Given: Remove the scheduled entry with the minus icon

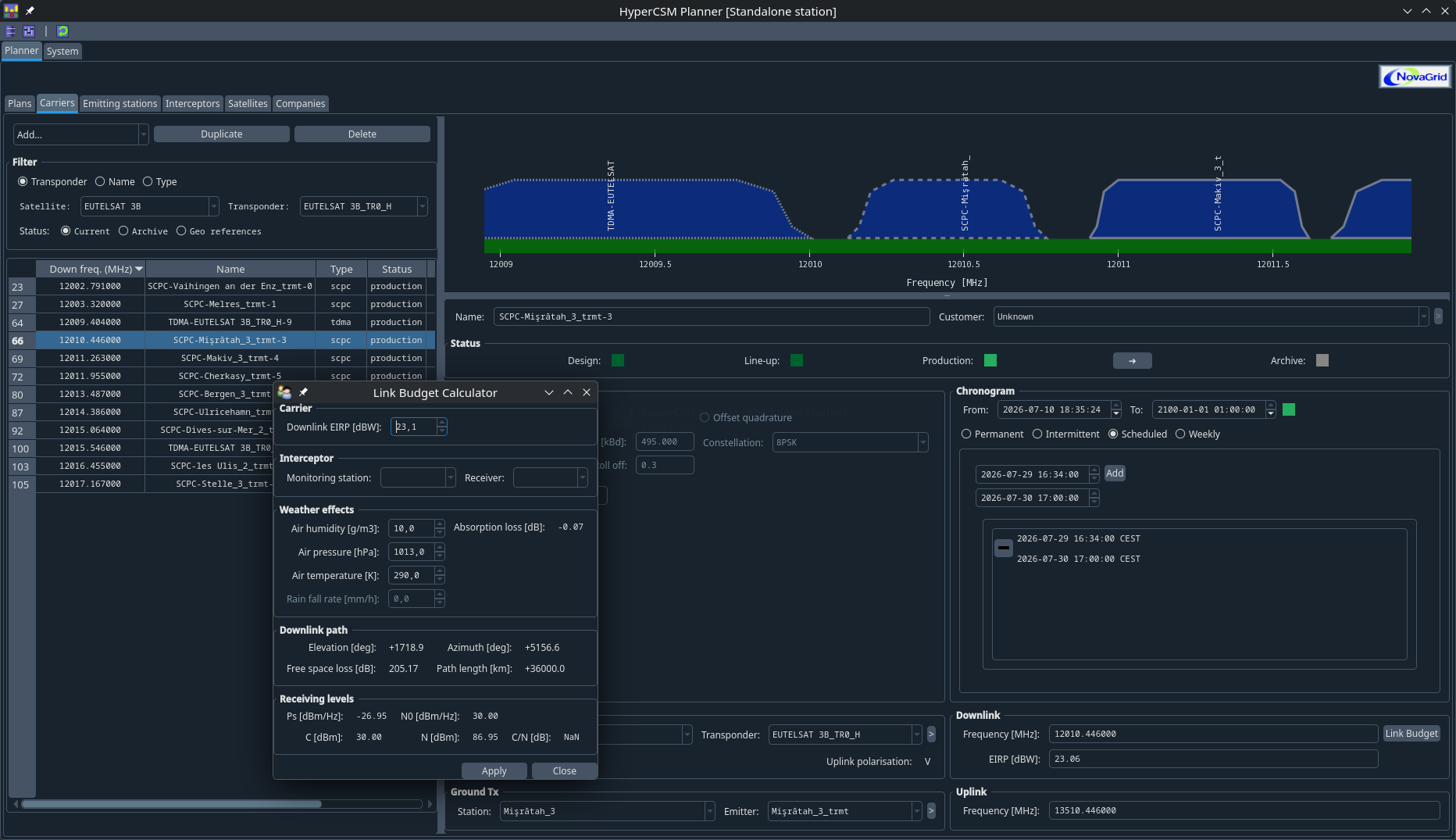Looking at the screenshot, I should 1003,548.
